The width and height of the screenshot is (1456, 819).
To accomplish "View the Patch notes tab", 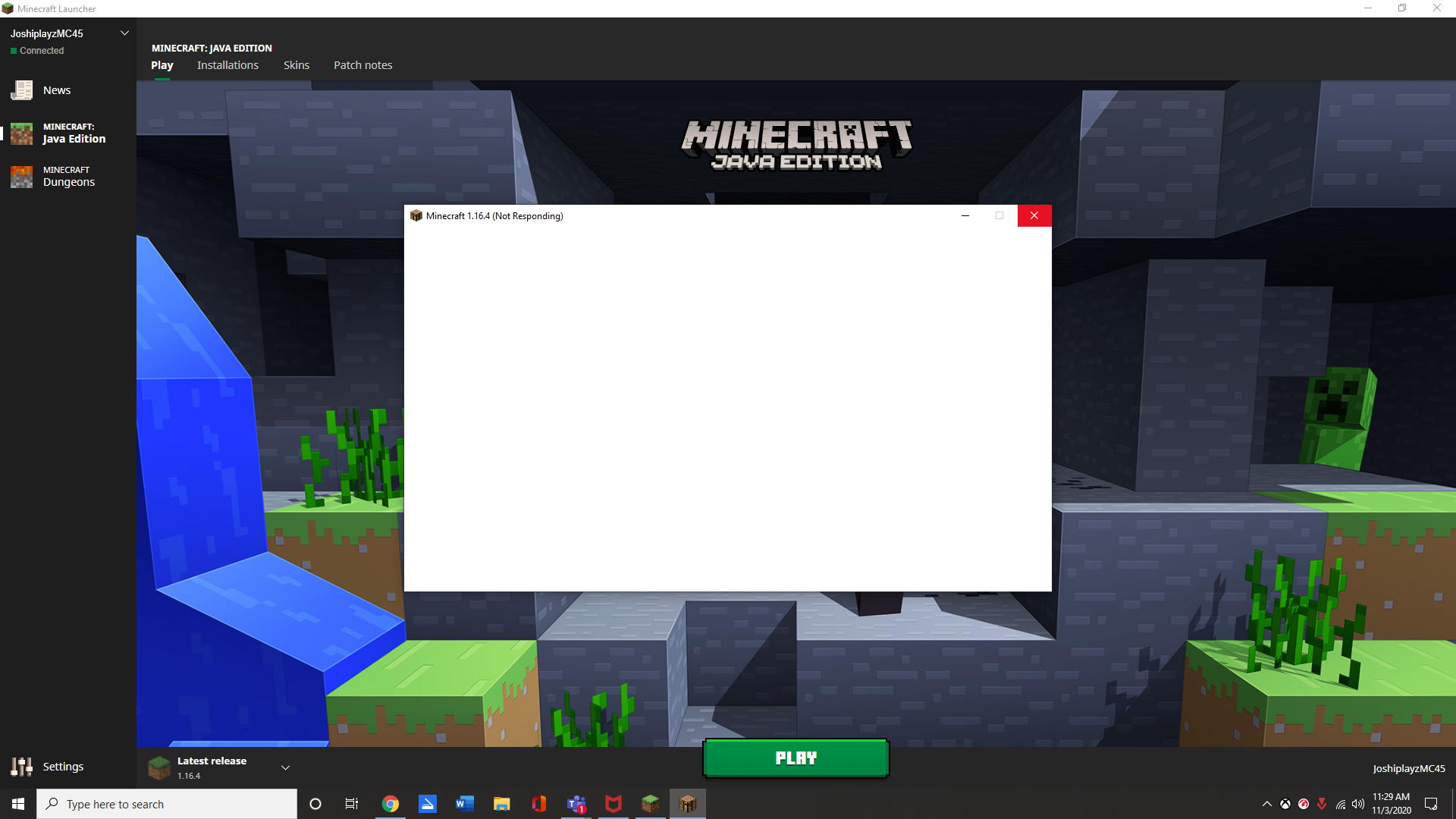I will (362, 65).
